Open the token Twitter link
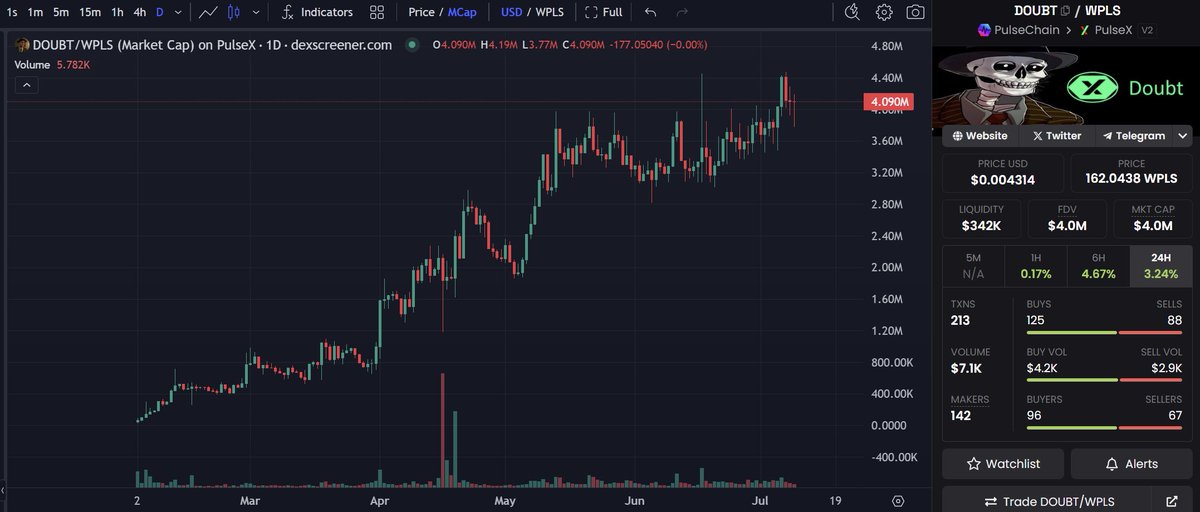Viewport: 1200px width, 512px height. point(1056,136)
